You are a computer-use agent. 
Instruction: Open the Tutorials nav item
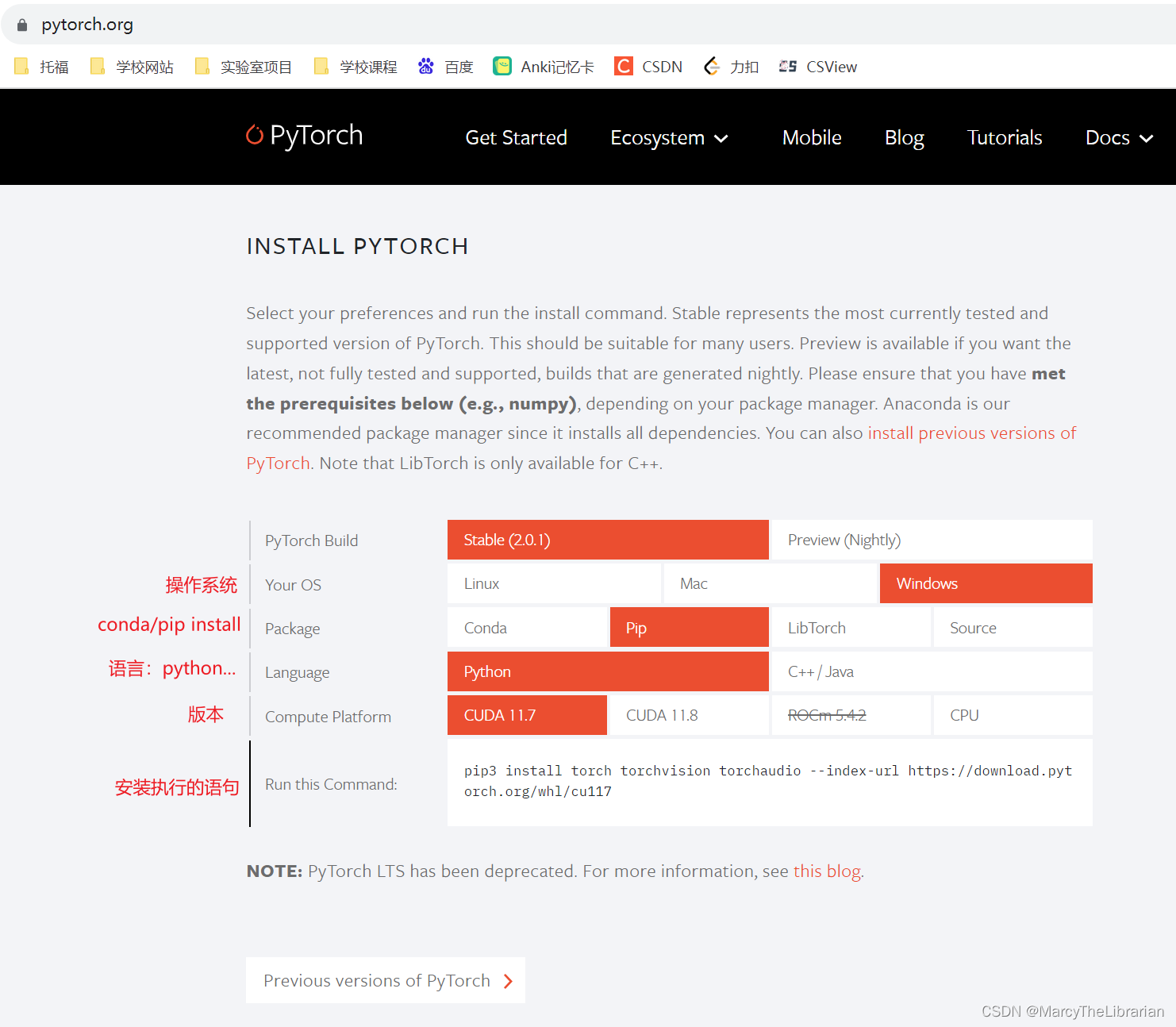tap(1005, 138)
